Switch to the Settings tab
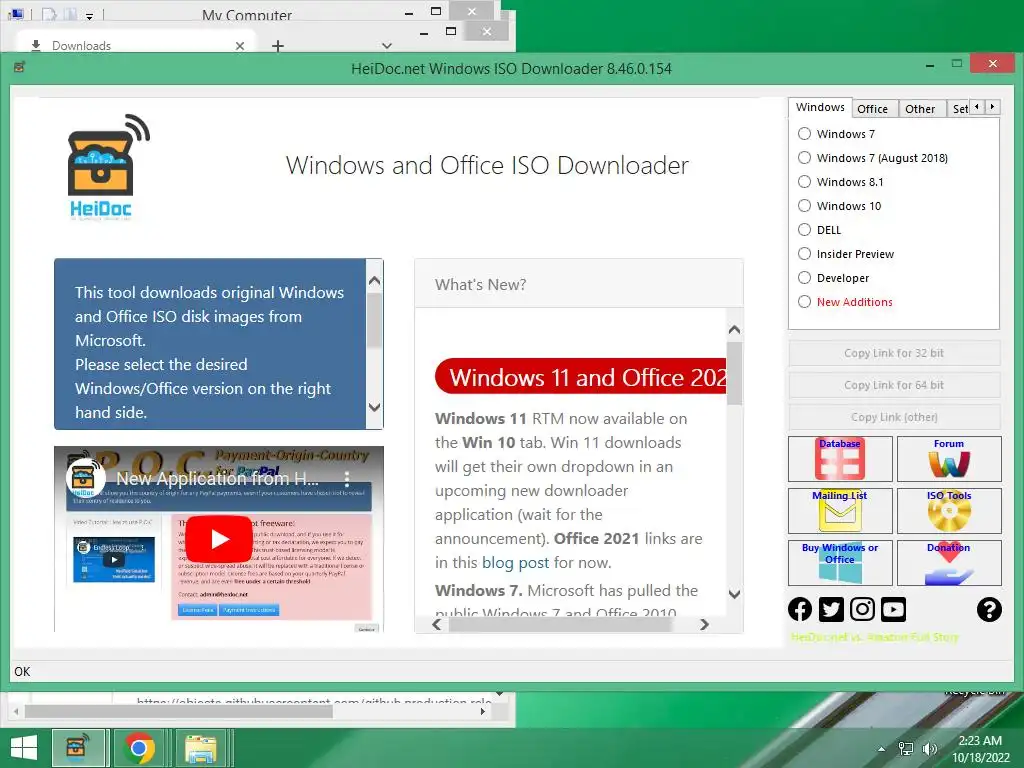This screenshot has height=768, width=1024. coord(959,109)
